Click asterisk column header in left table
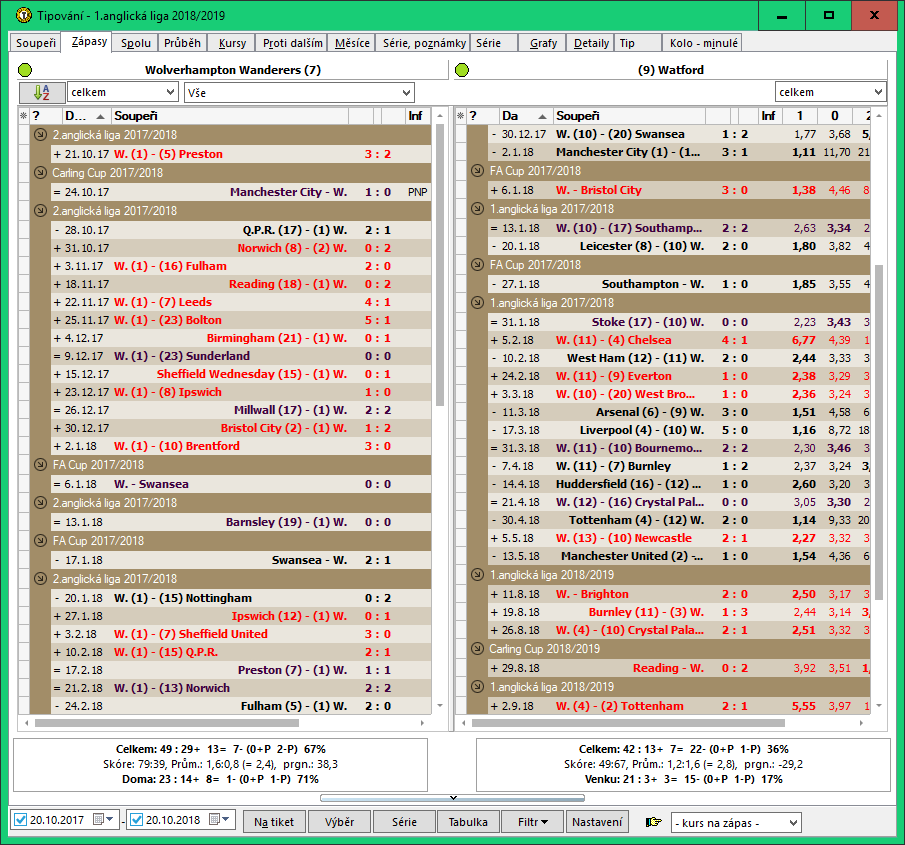Image resolution: width=905 pixels, height=845 pixels. click(24, 116)
